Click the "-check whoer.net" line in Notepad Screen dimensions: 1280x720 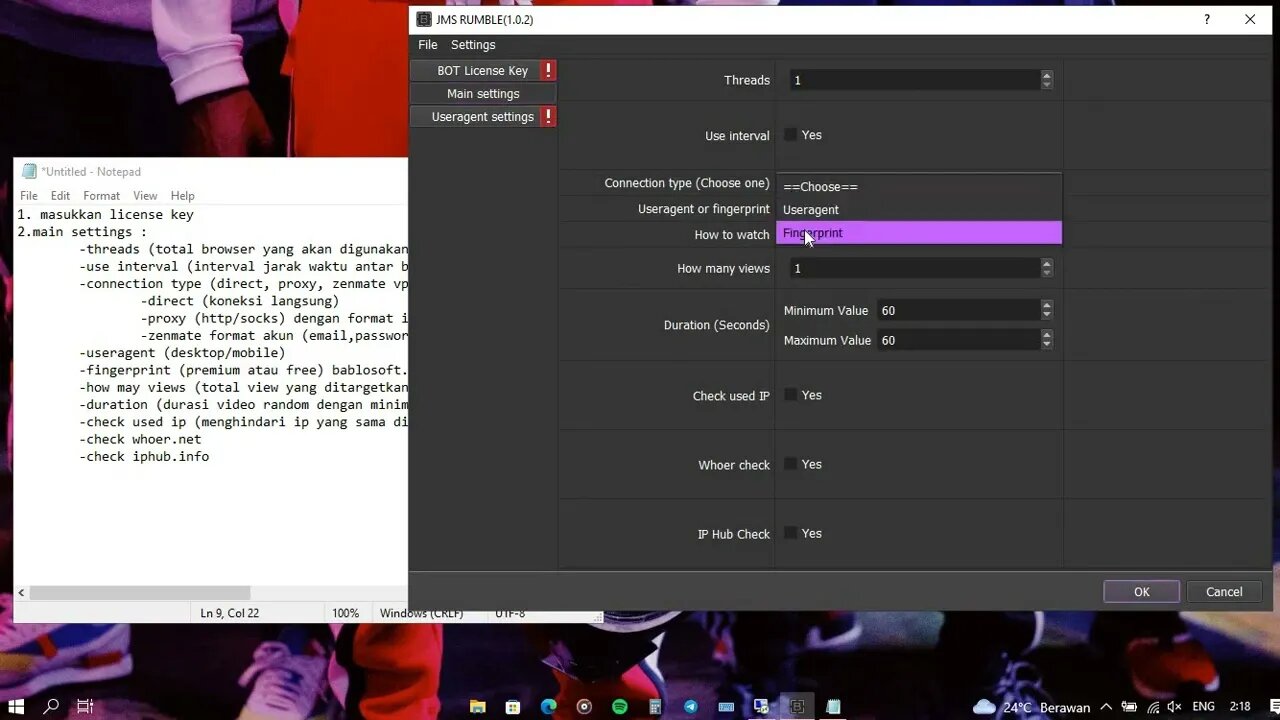[x=140, y=439]
